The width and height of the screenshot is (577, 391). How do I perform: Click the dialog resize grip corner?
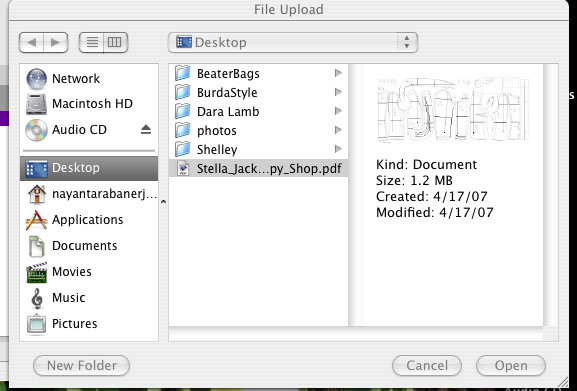(x=562, y=381)
